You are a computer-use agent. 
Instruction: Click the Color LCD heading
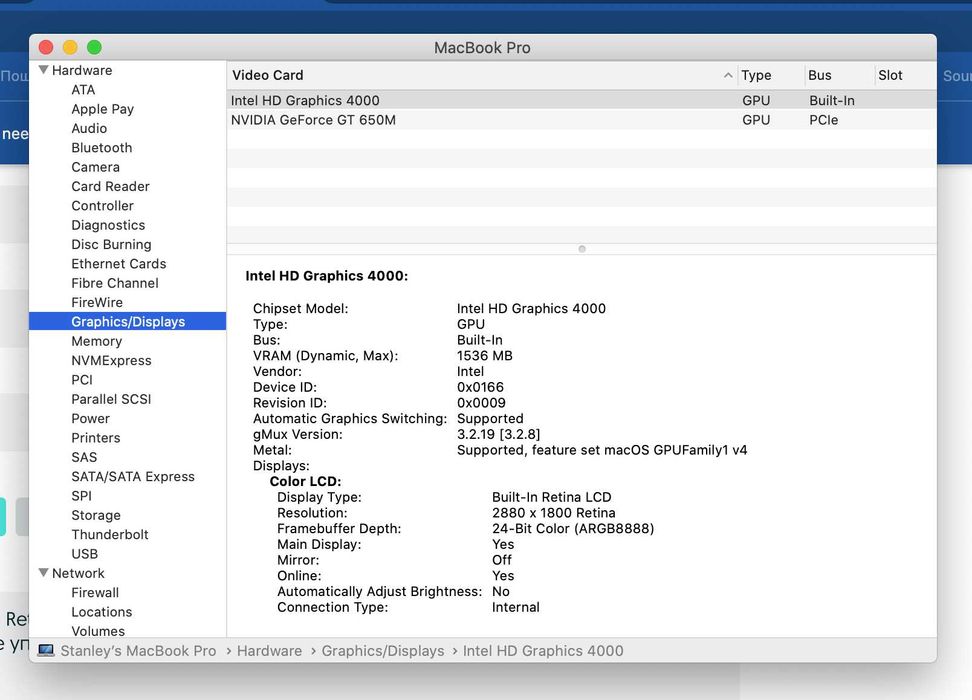tap(305, 481)
